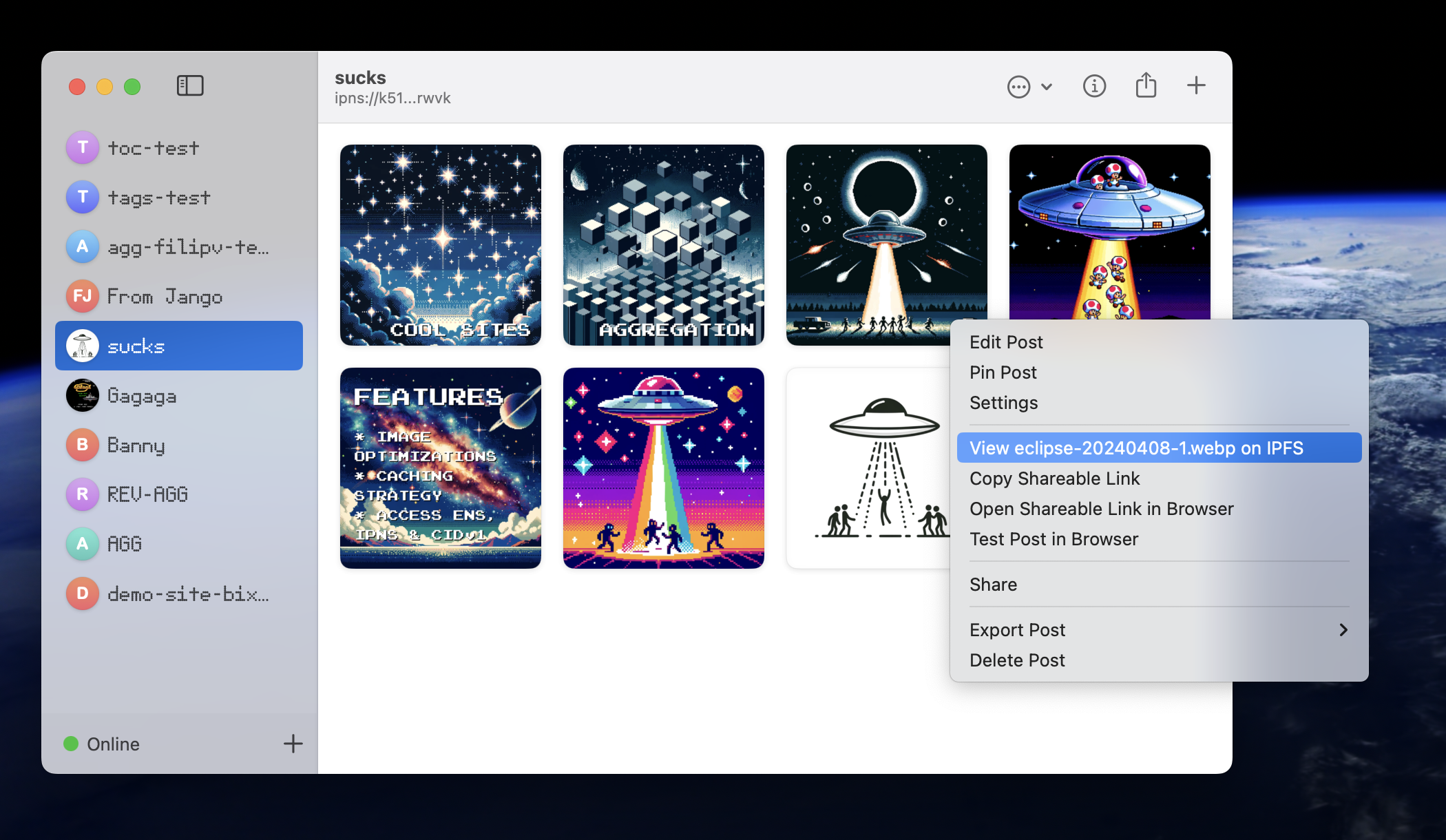The width and height of the screenshot is (1446, 840).
Task: Choose Edit Post from context menu
Action: click(x=1006, y=342)
